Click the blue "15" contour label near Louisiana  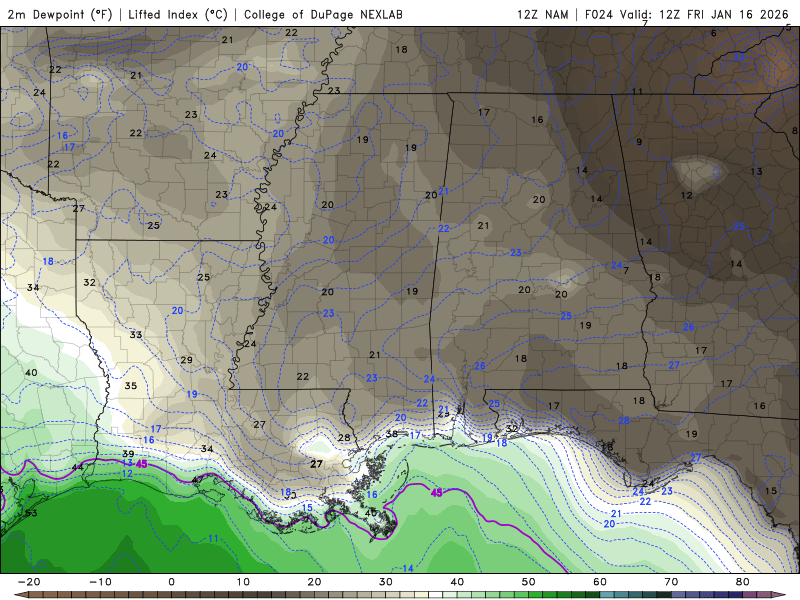point(307,507)
